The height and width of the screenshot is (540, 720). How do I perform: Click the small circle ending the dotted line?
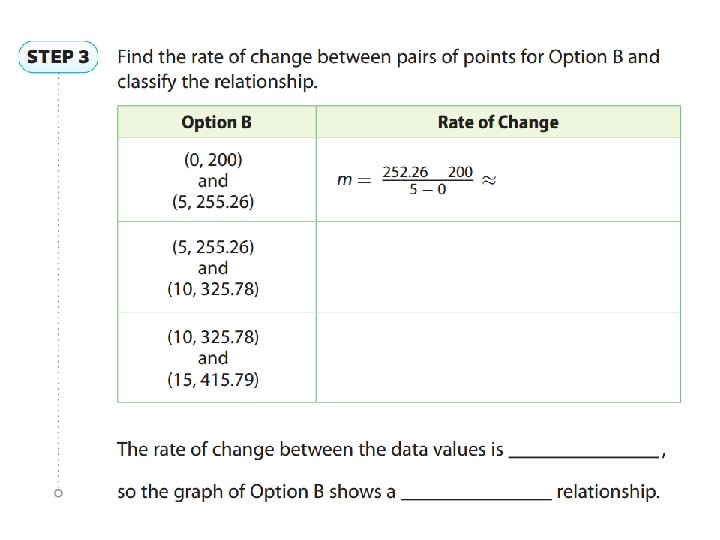[x=59, y=493]
